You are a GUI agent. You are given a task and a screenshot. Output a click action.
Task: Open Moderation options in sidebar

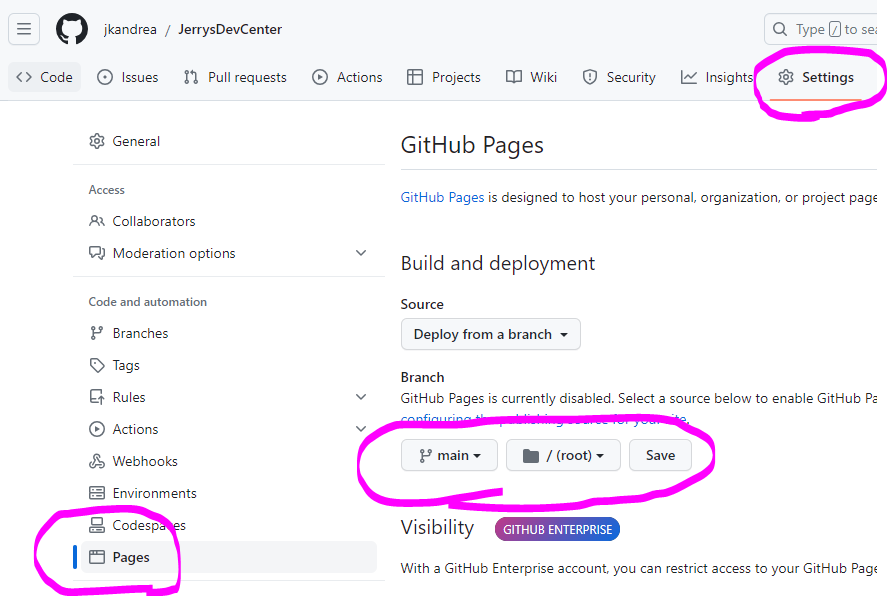[229, 253]
